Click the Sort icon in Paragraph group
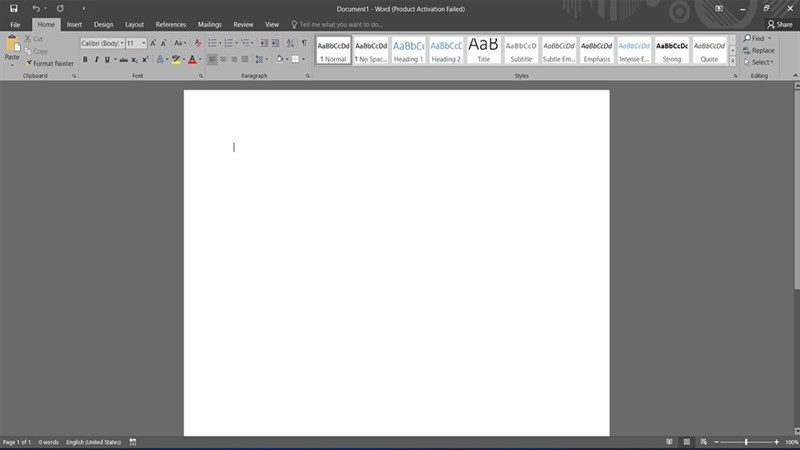This screenshot has width=800, height=450. (x=290, y=43)
